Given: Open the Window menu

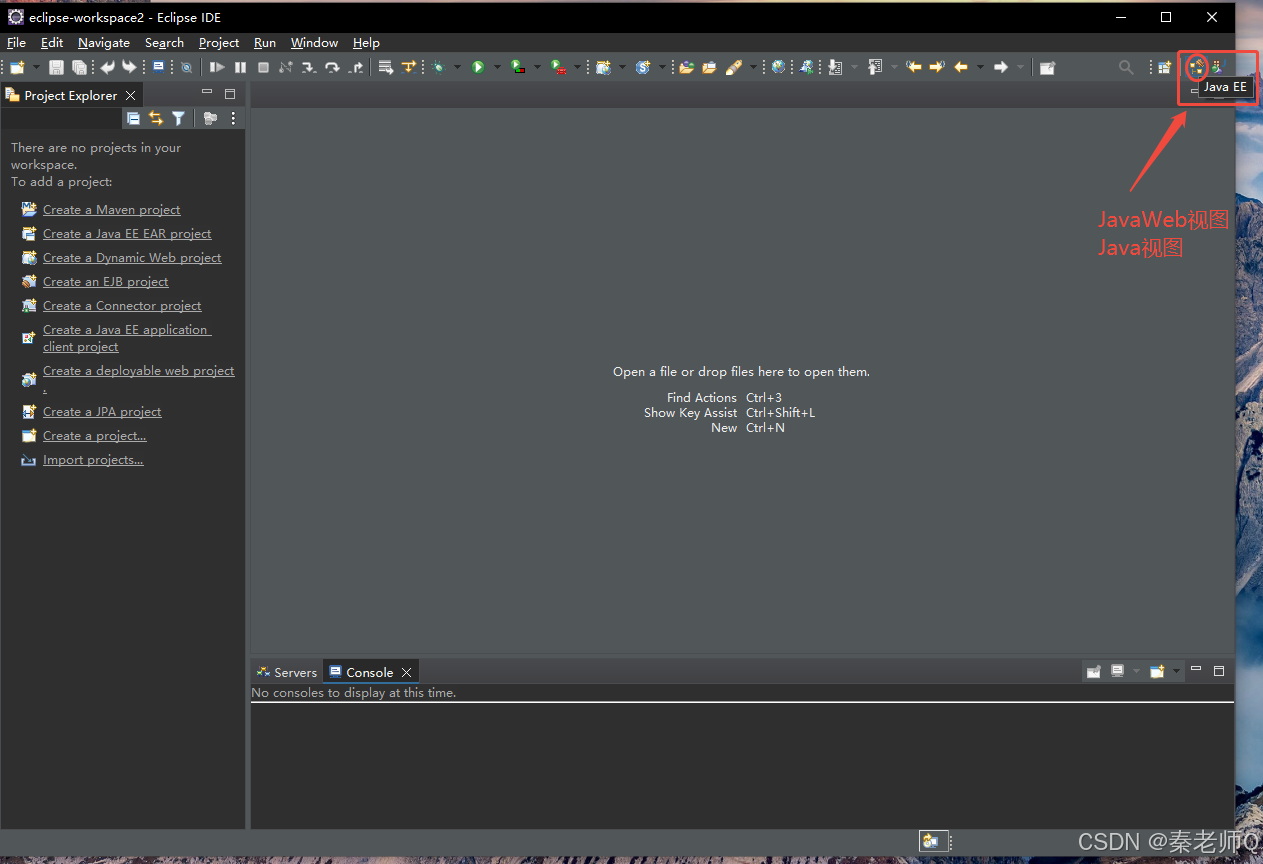Looking at the screenshot, I should pos(314,42).
